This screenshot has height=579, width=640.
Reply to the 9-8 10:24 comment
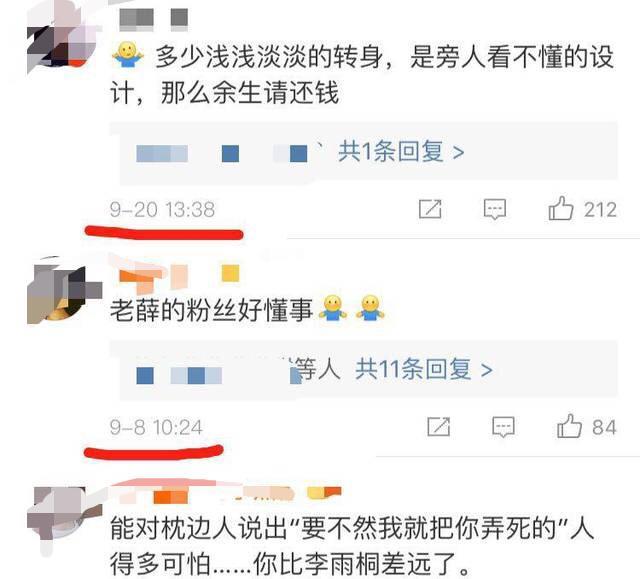[x=503, y=427]
